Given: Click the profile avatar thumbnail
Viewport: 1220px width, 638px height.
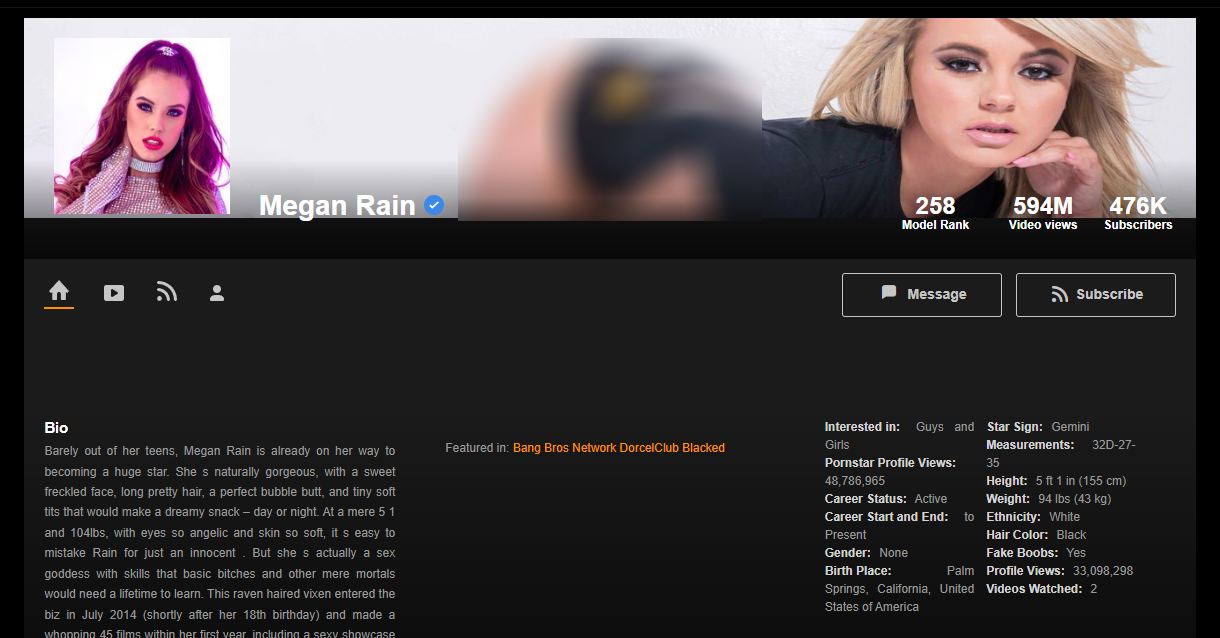Looking at the screenshot, I should (142, 126).
